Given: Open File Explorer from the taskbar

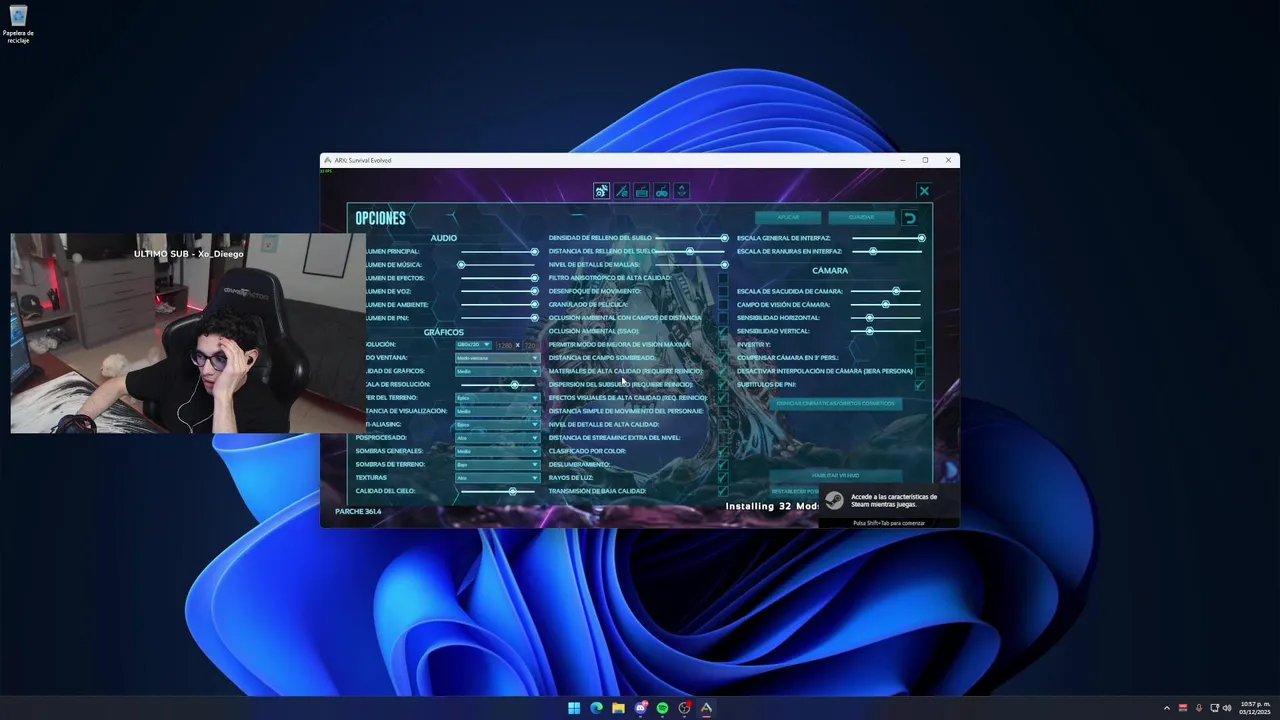Looking at the screenshot, I should click(x=618, y=708).
